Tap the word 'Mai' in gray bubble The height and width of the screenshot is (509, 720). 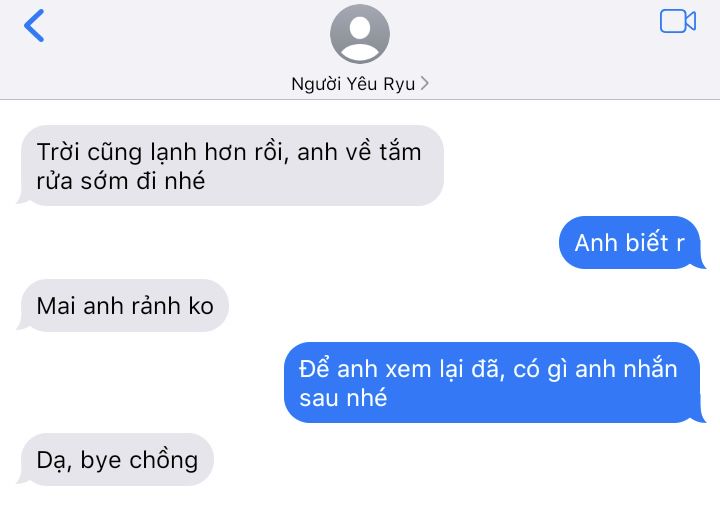coord(56,305)
